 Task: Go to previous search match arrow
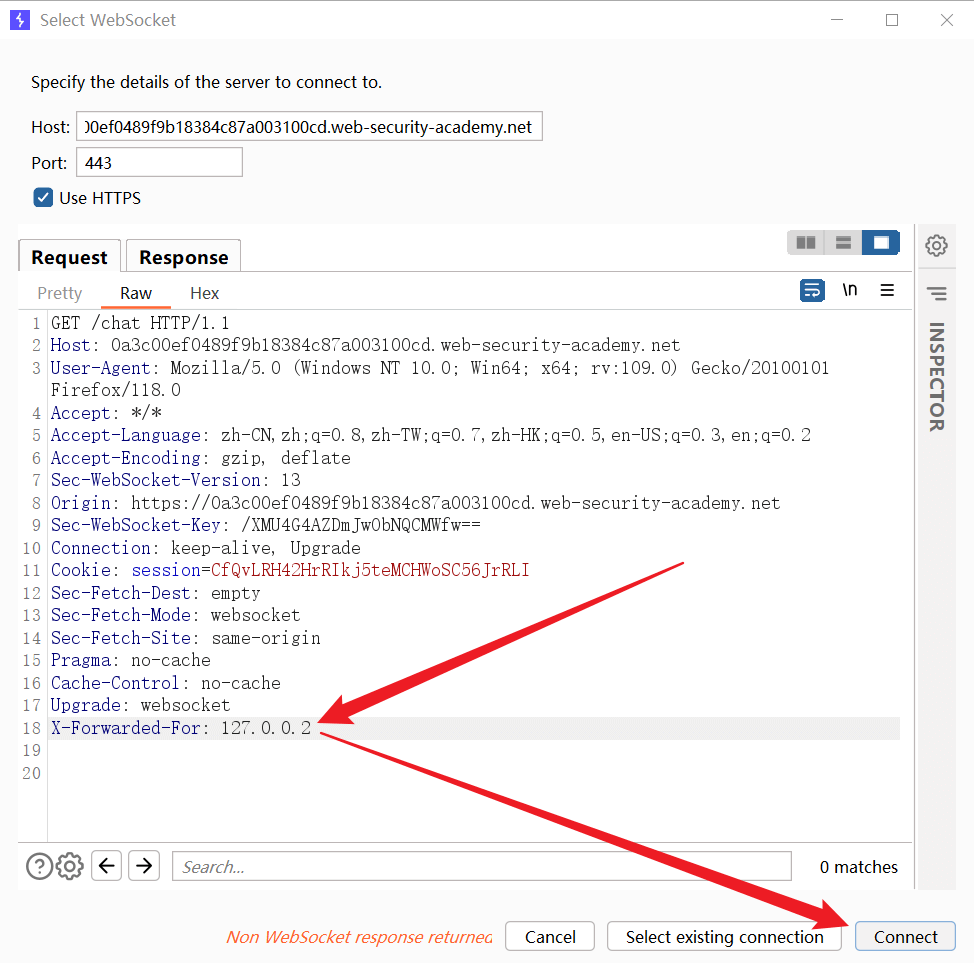point(107,866)
